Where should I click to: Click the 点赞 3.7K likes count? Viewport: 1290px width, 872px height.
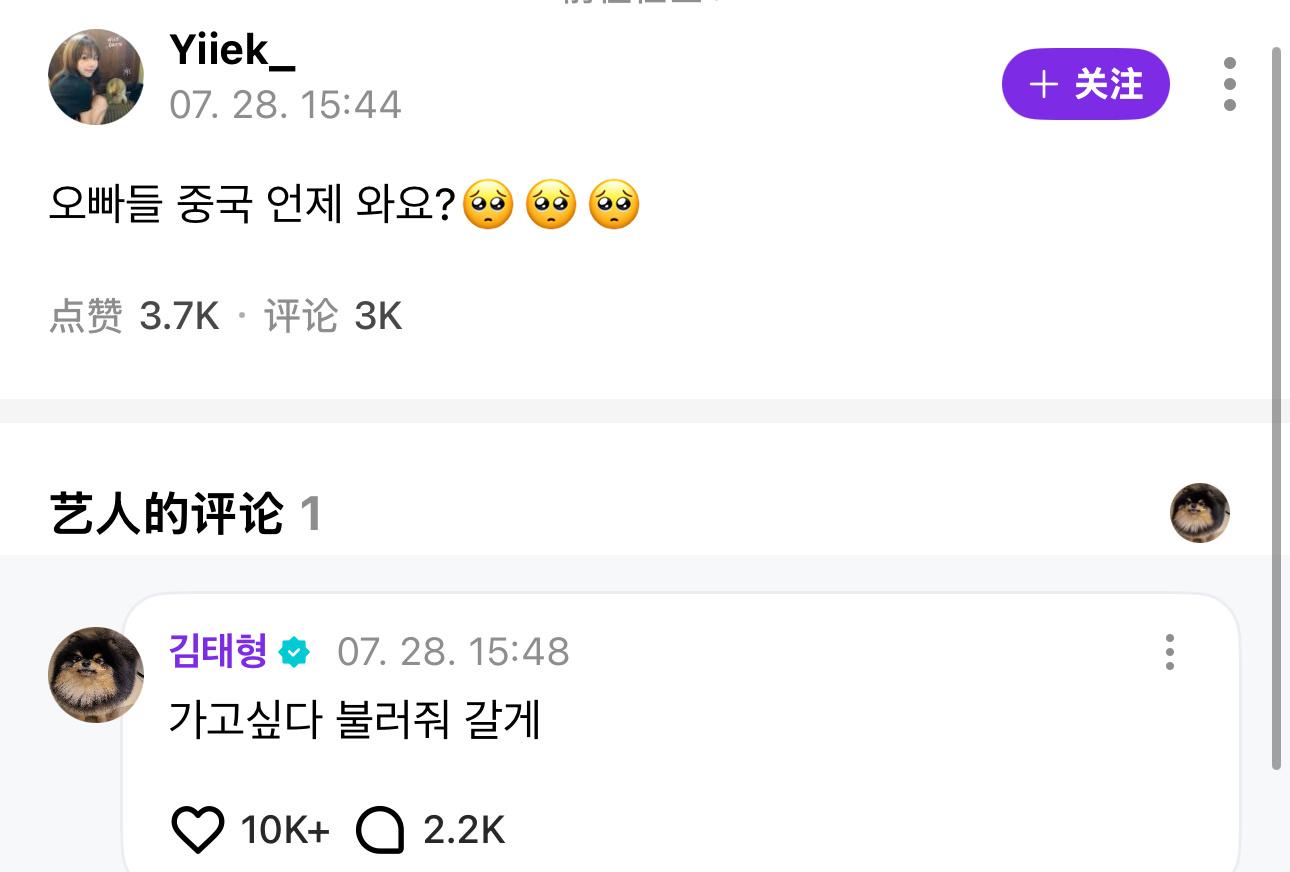[134, 317]
